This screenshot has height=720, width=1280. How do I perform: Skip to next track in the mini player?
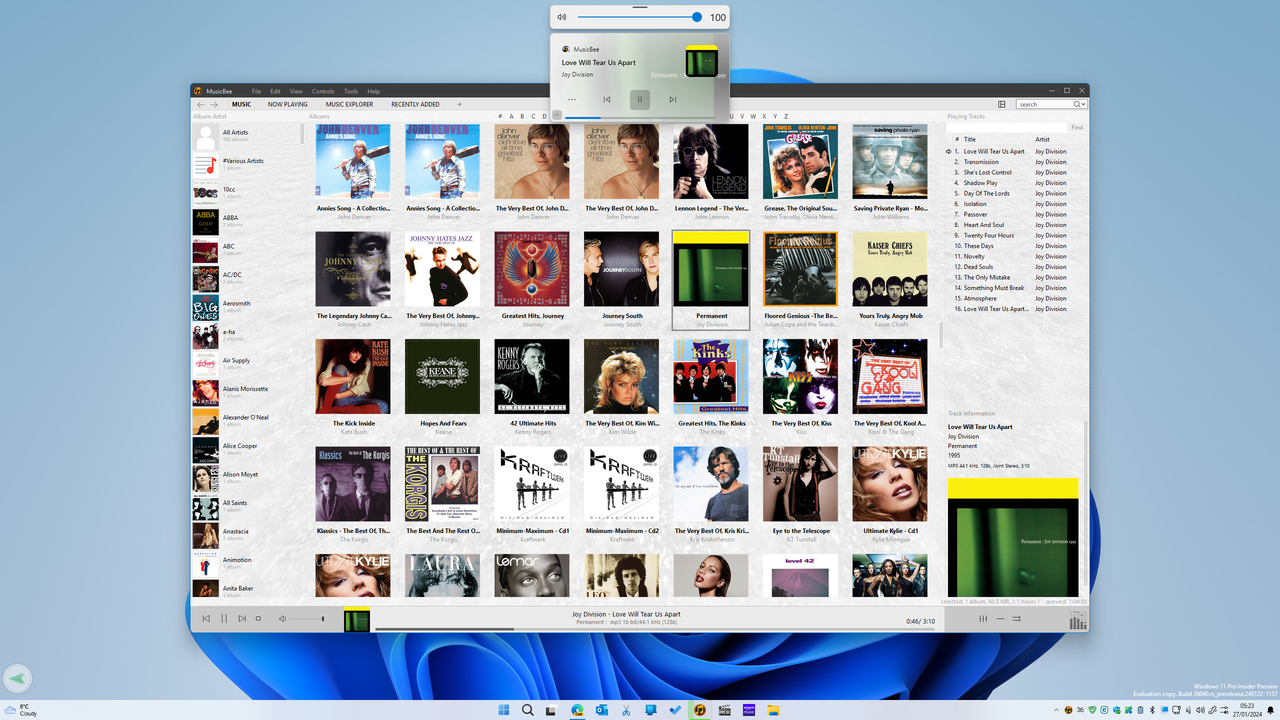[673, 99]
